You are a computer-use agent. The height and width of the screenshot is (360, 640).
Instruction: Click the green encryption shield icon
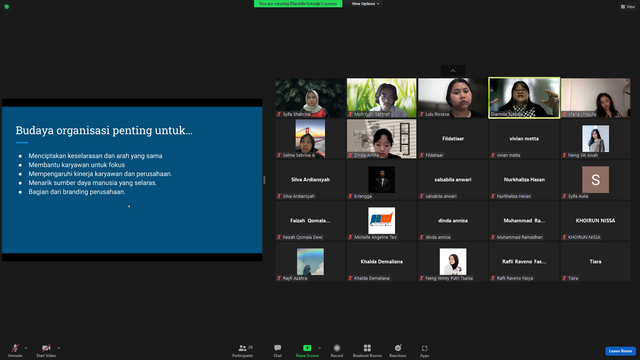(x=7, y=7)
